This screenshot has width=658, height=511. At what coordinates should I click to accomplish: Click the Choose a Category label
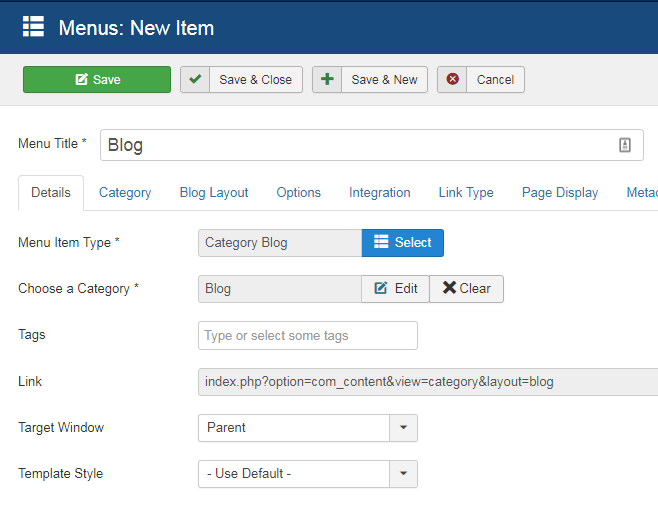[x=78, y=289]
